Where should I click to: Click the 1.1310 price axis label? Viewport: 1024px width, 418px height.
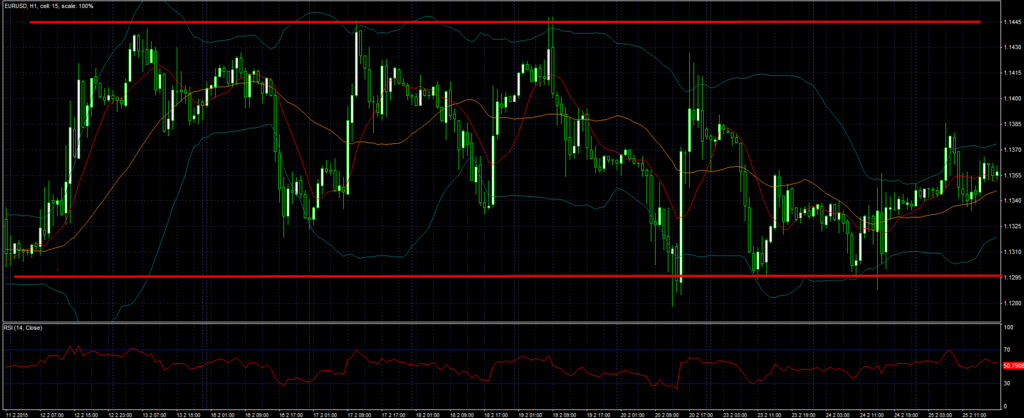pos(1011,252)
